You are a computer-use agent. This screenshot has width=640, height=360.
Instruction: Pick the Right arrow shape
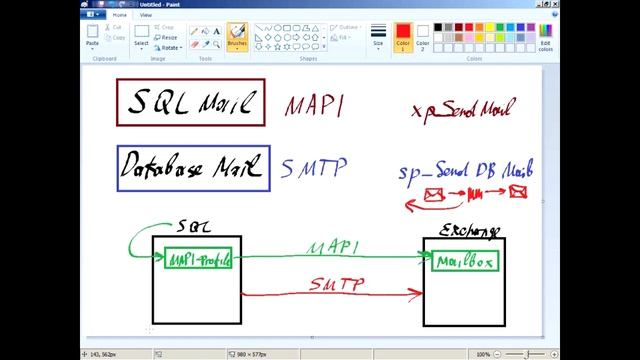click(x=296, y=38)
